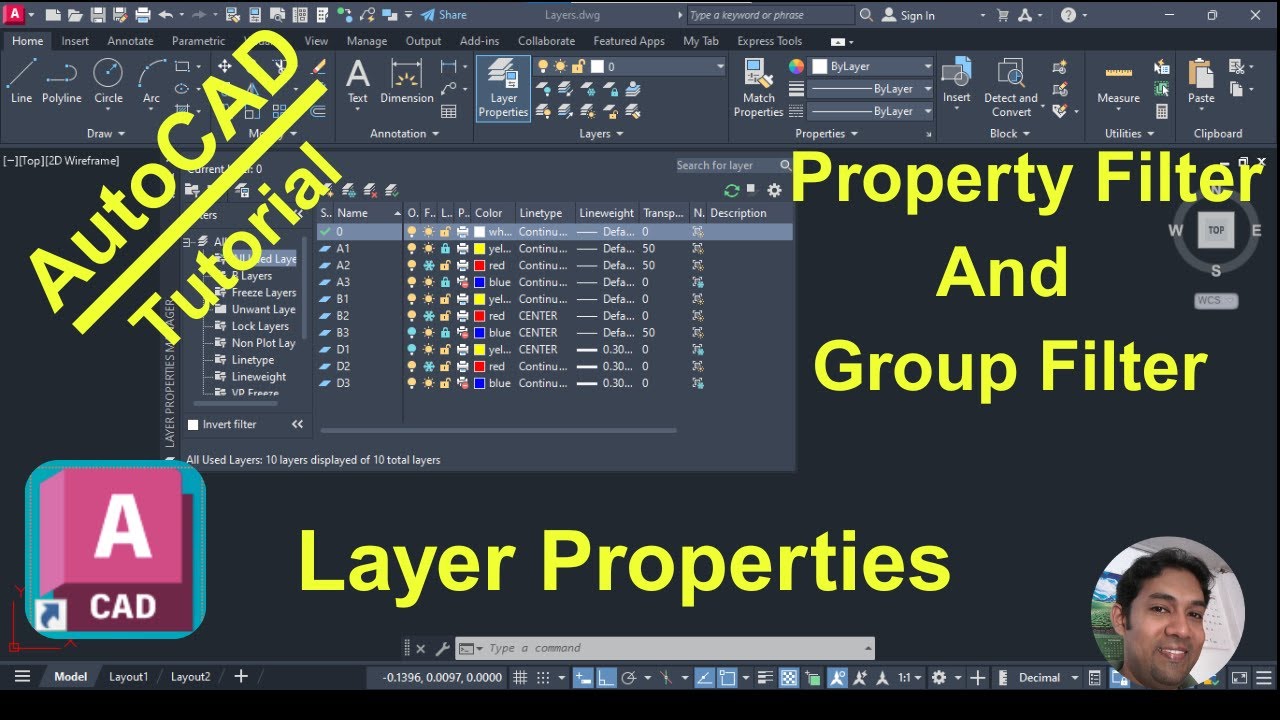
Task: Toggle Ortho mode in status bar
Action: (606, 677)
